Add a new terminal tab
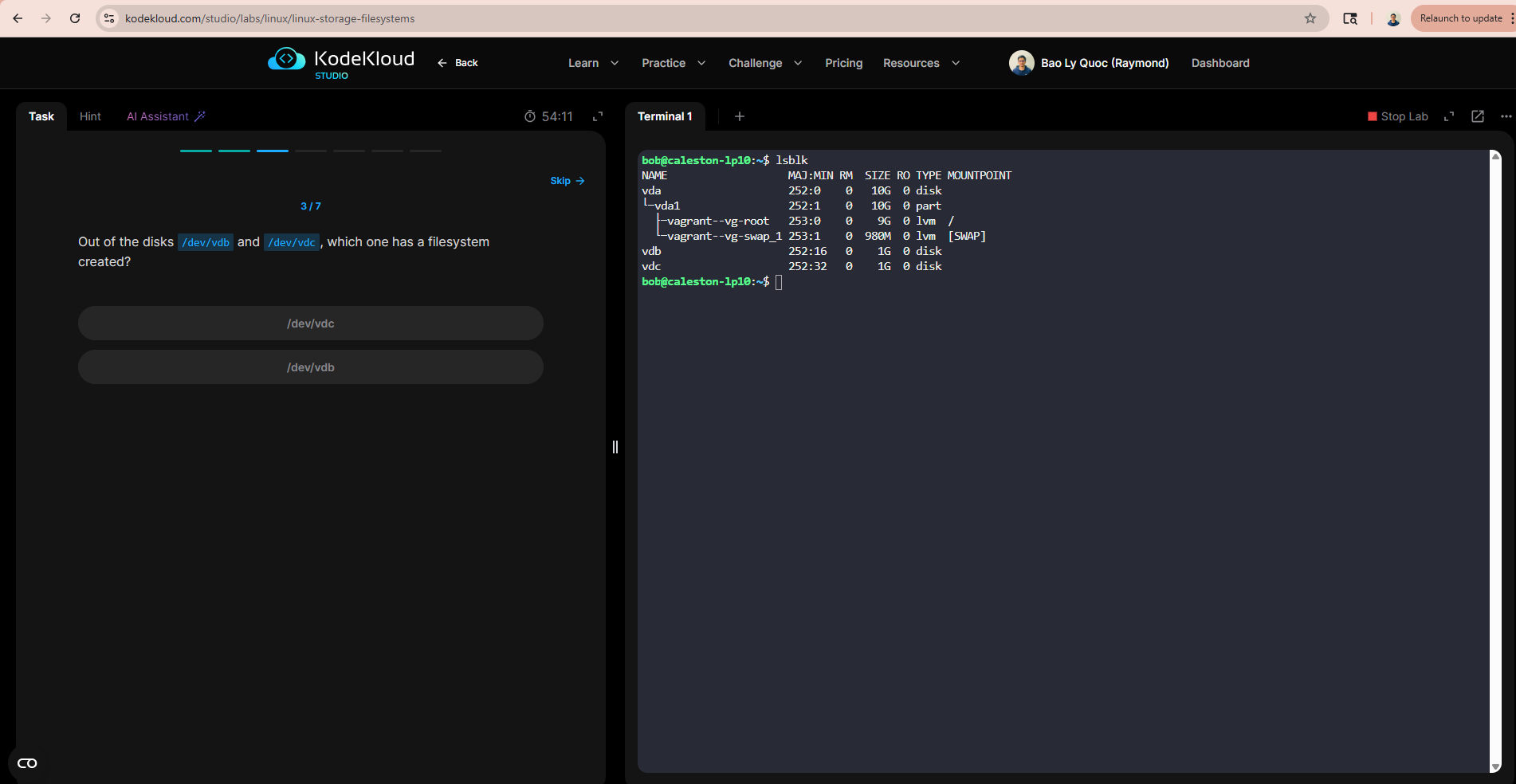1516x784 pixels. [x=740, y=116]
